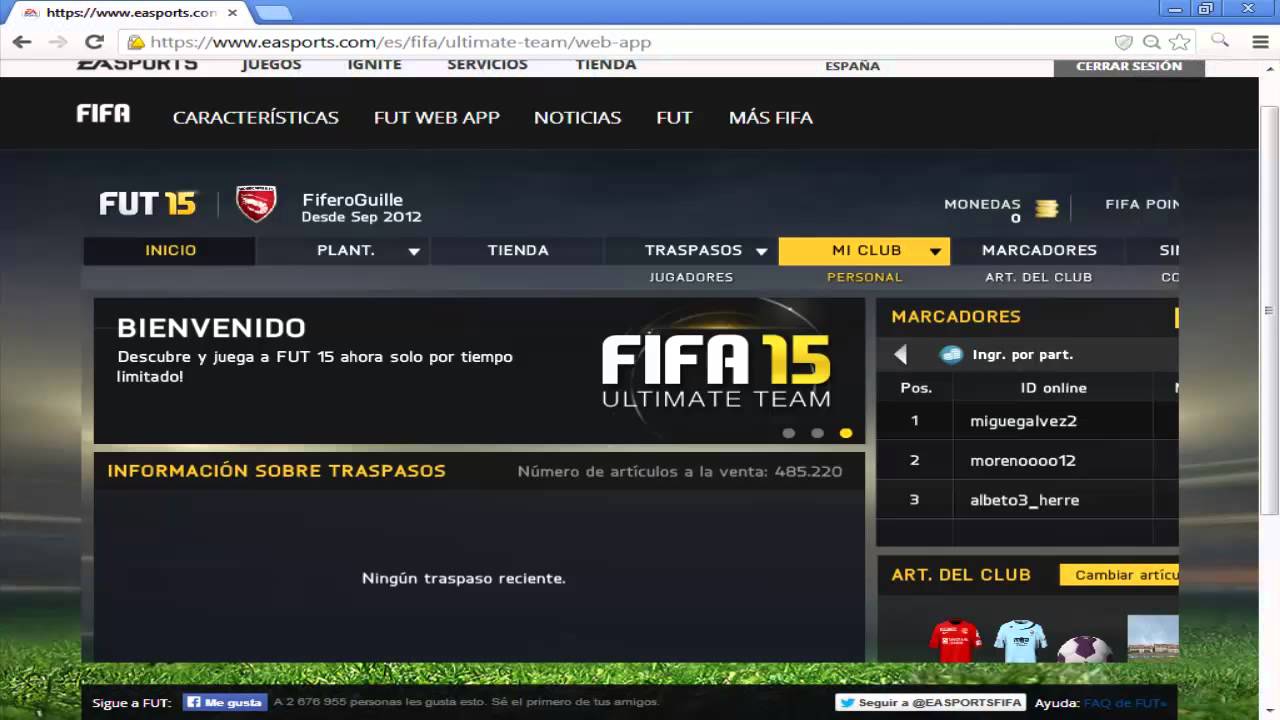Click the FiferoGuille username
This screenshot has width=1280, height=720.
coord(352,200)
